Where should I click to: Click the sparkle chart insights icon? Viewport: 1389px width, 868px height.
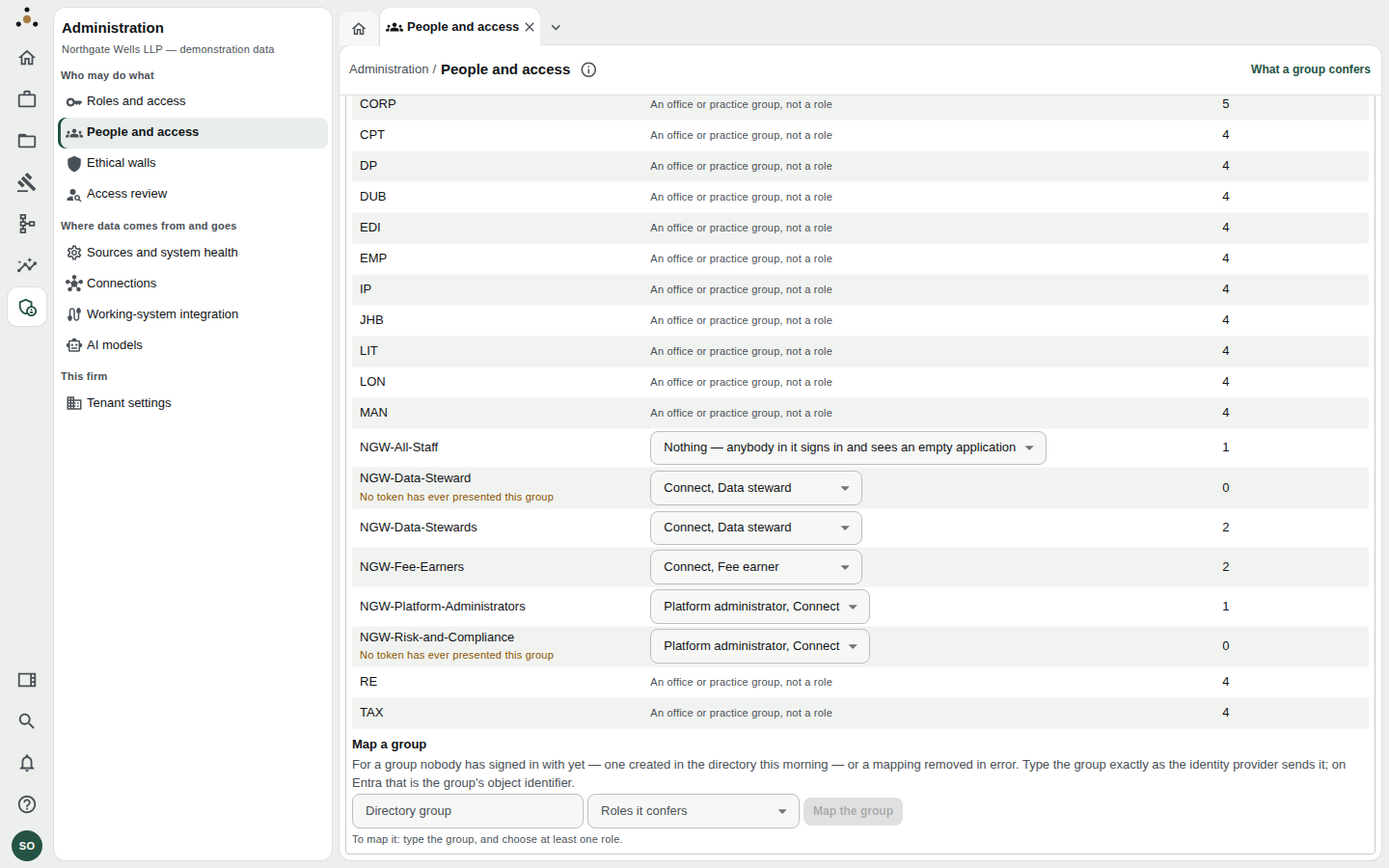27,265
